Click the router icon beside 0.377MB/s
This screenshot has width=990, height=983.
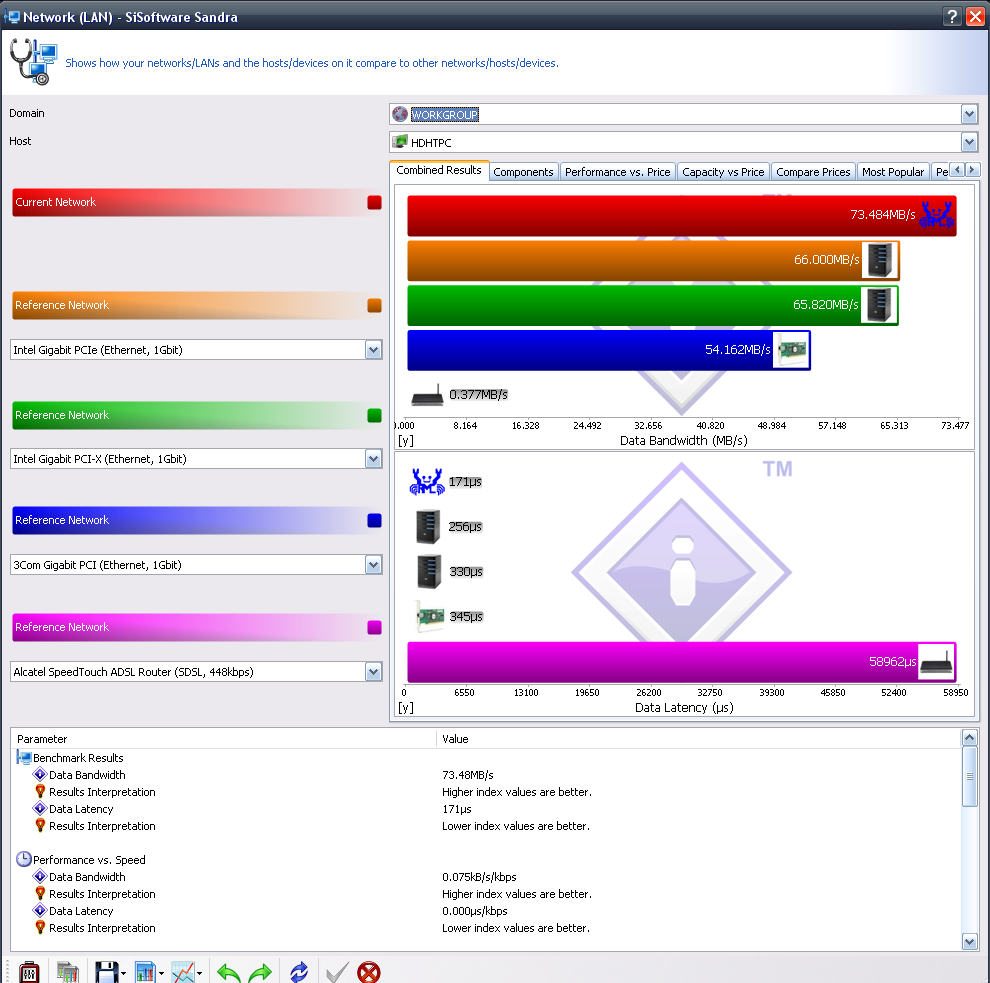click(x=427, y=395)
